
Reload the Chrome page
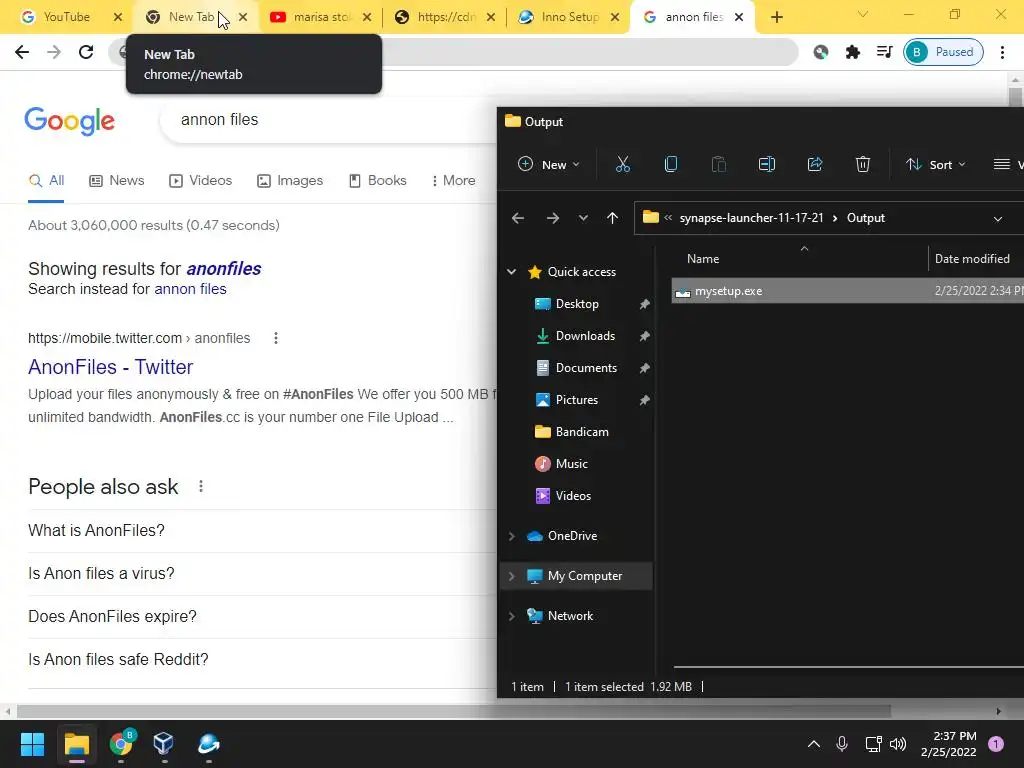(86, 52)
